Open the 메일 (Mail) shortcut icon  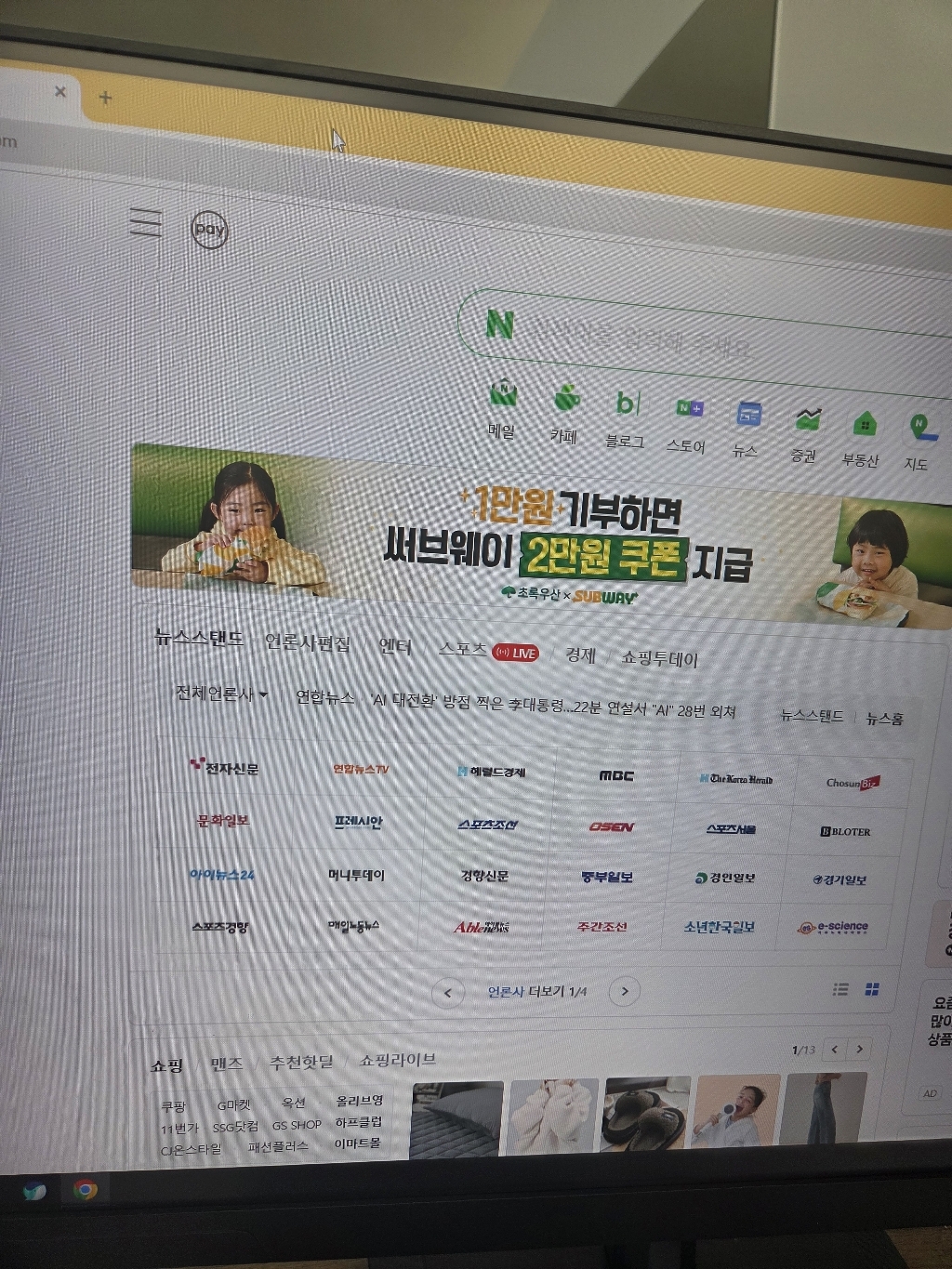503,397
